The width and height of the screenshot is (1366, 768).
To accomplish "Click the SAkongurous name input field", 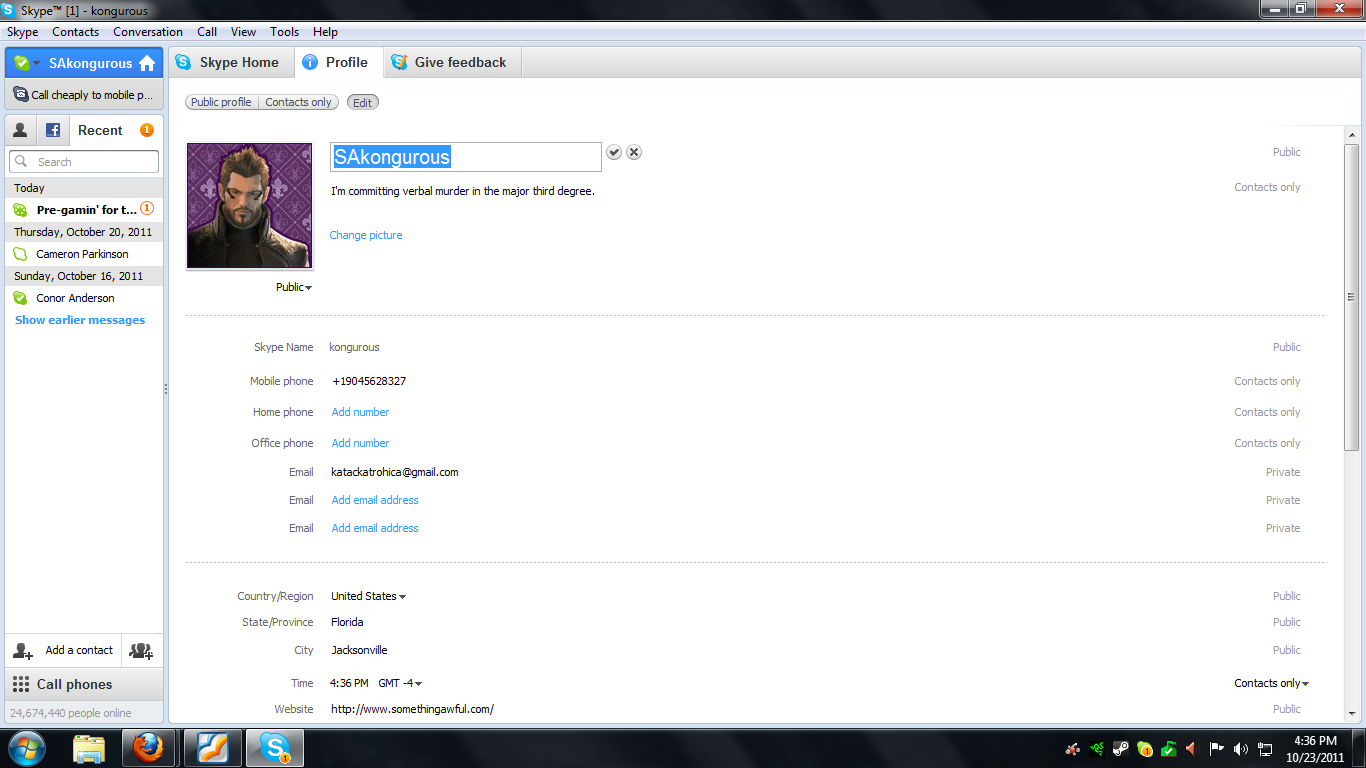I will 466,157.
